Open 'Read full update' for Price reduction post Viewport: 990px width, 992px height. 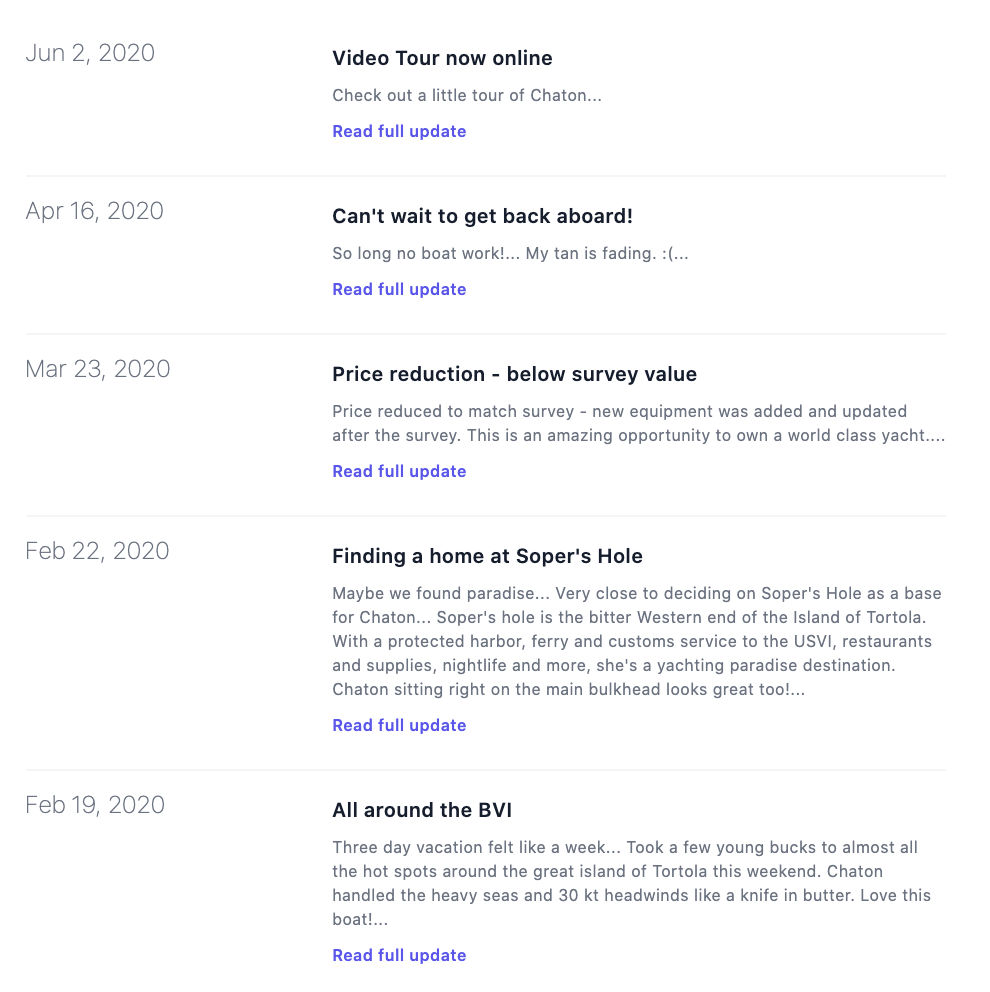coord(399,471)
